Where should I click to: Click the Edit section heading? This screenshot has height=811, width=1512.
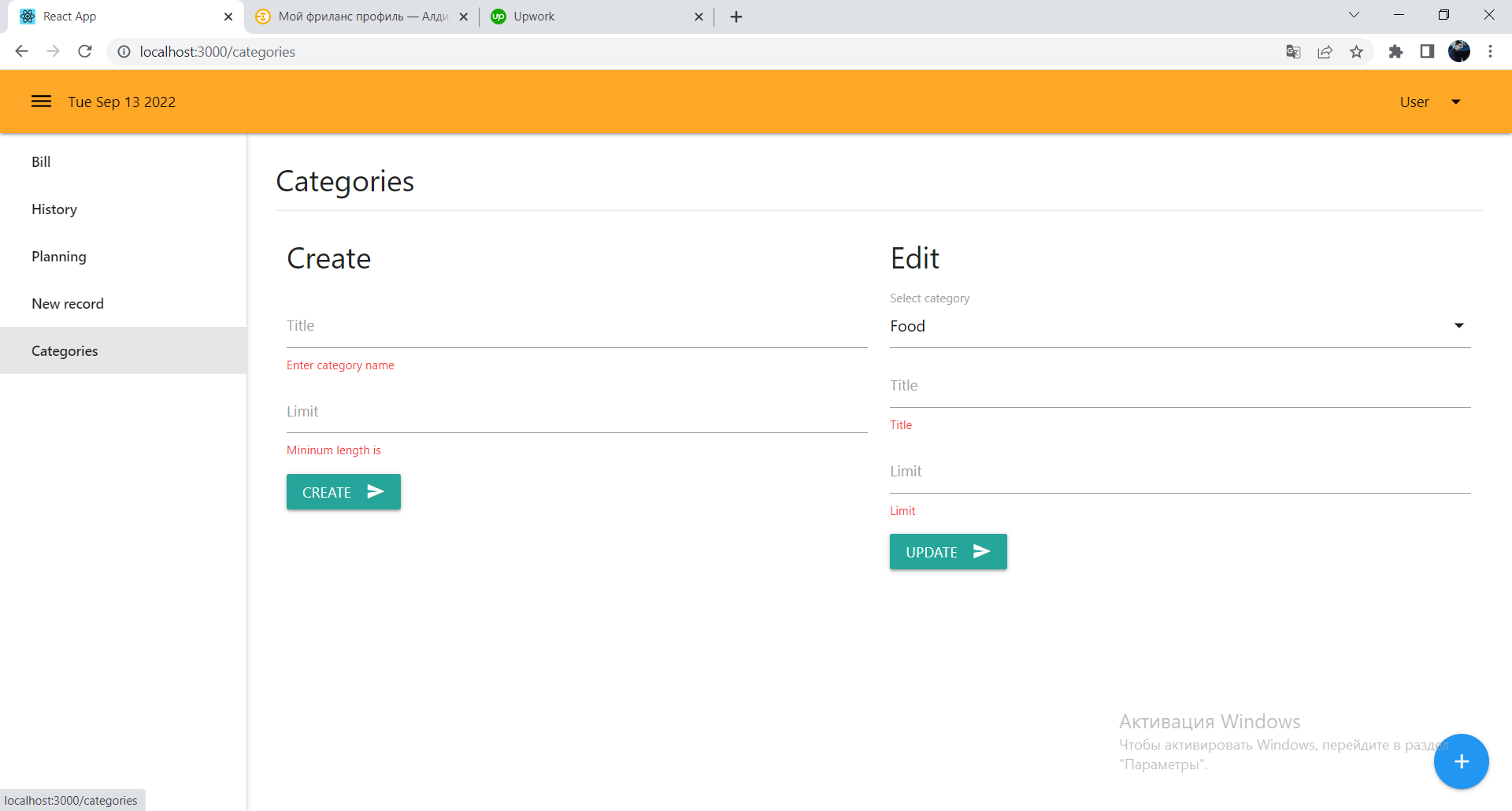(914, 258)
